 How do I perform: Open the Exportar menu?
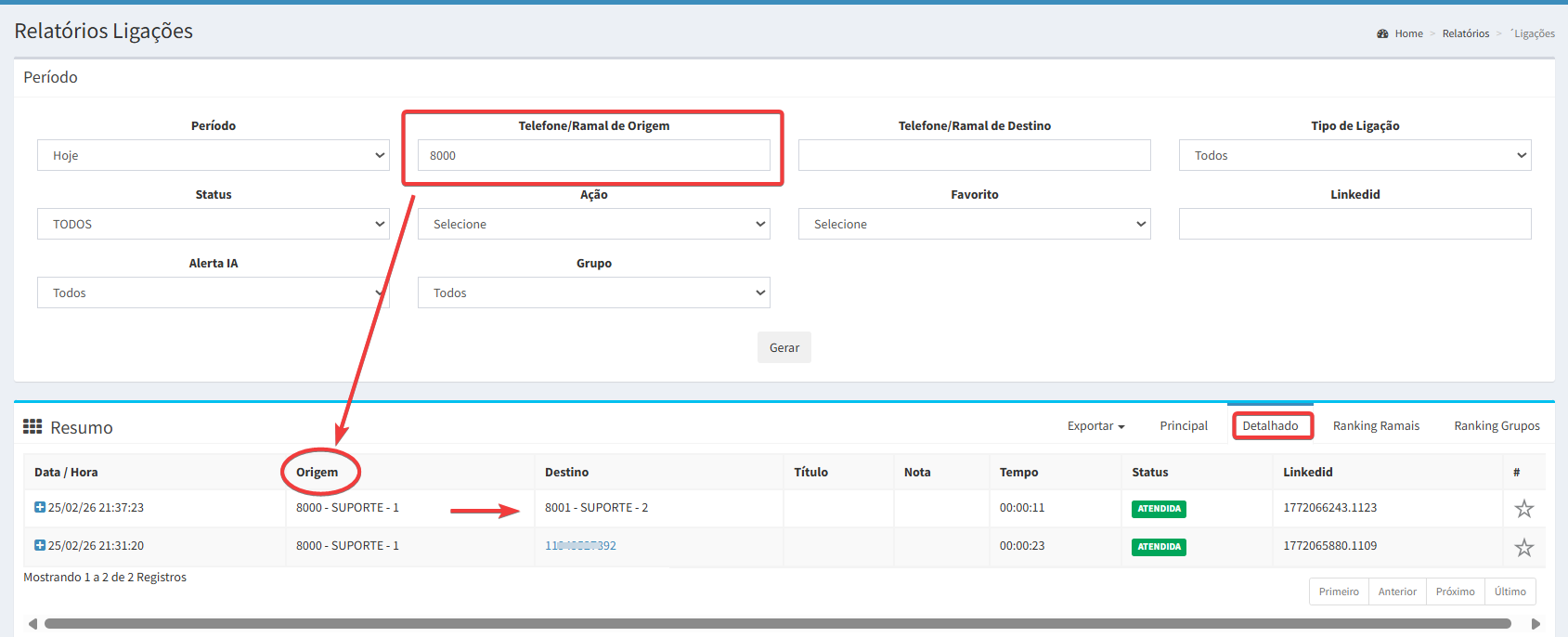tap(1095, 426)
